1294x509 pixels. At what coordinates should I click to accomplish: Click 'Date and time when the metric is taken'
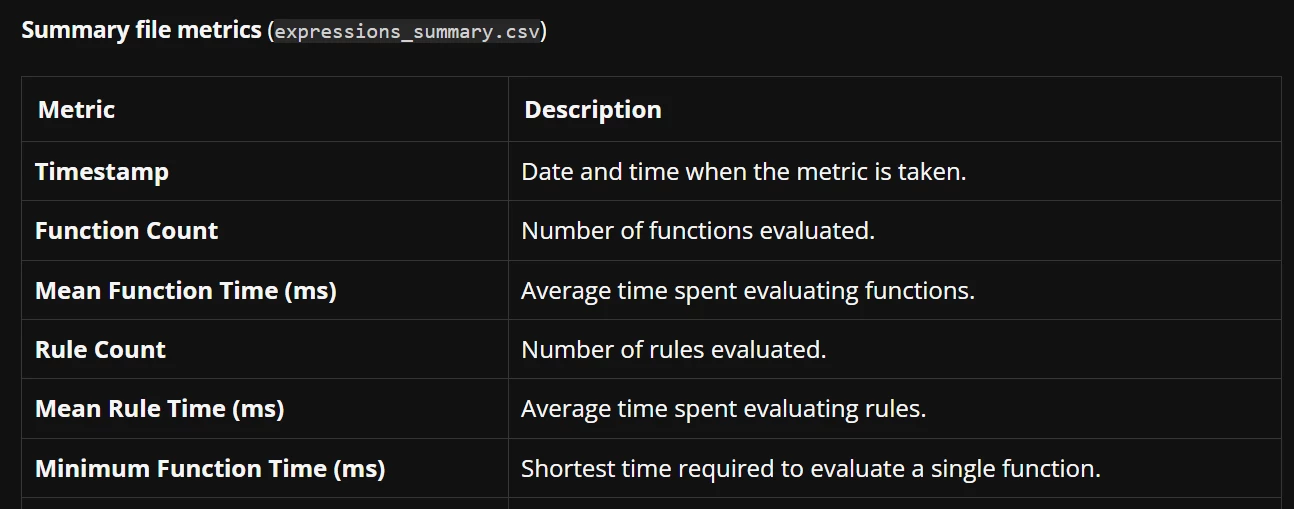coord(744,171)
